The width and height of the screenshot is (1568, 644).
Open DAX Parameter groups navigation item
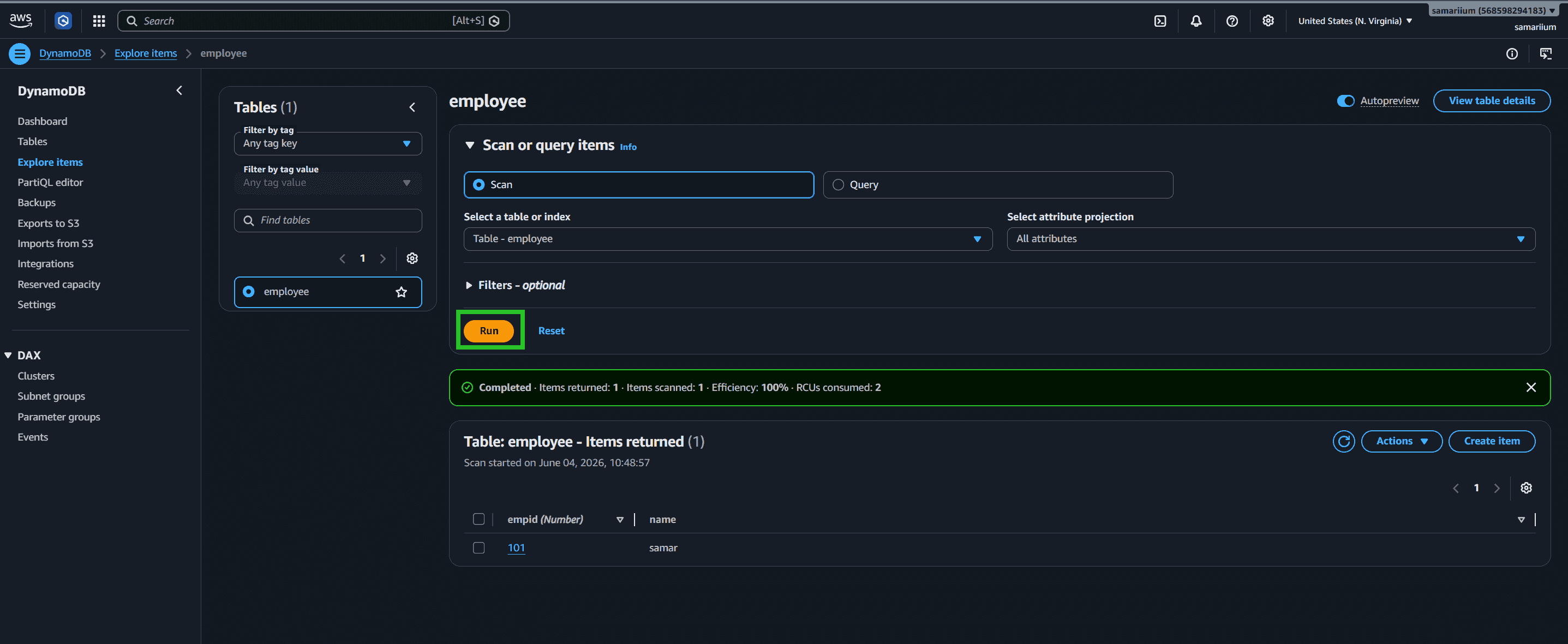coord(58,417)
